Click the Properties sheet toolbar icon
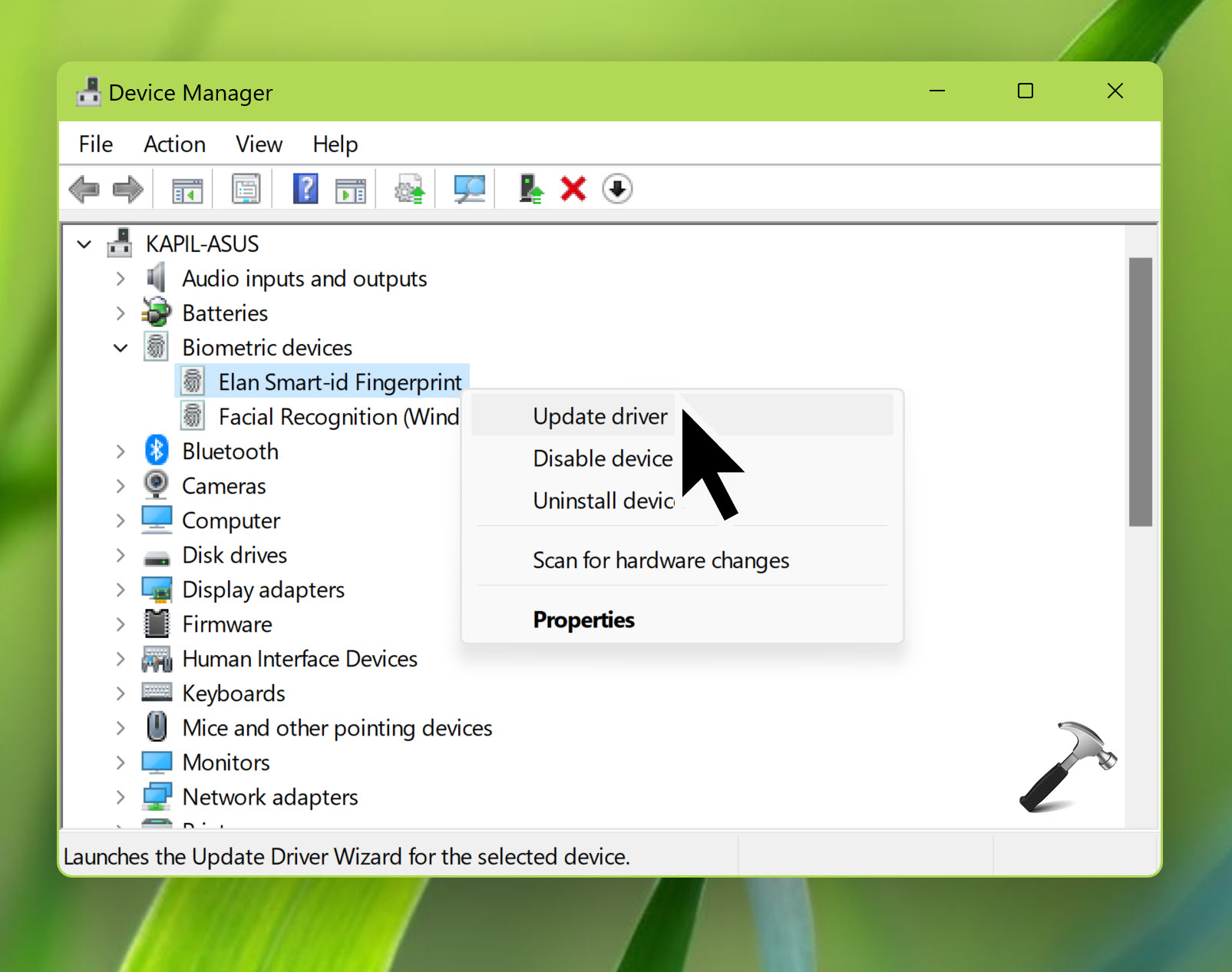 pyautogui.click(x=246, y=189)
